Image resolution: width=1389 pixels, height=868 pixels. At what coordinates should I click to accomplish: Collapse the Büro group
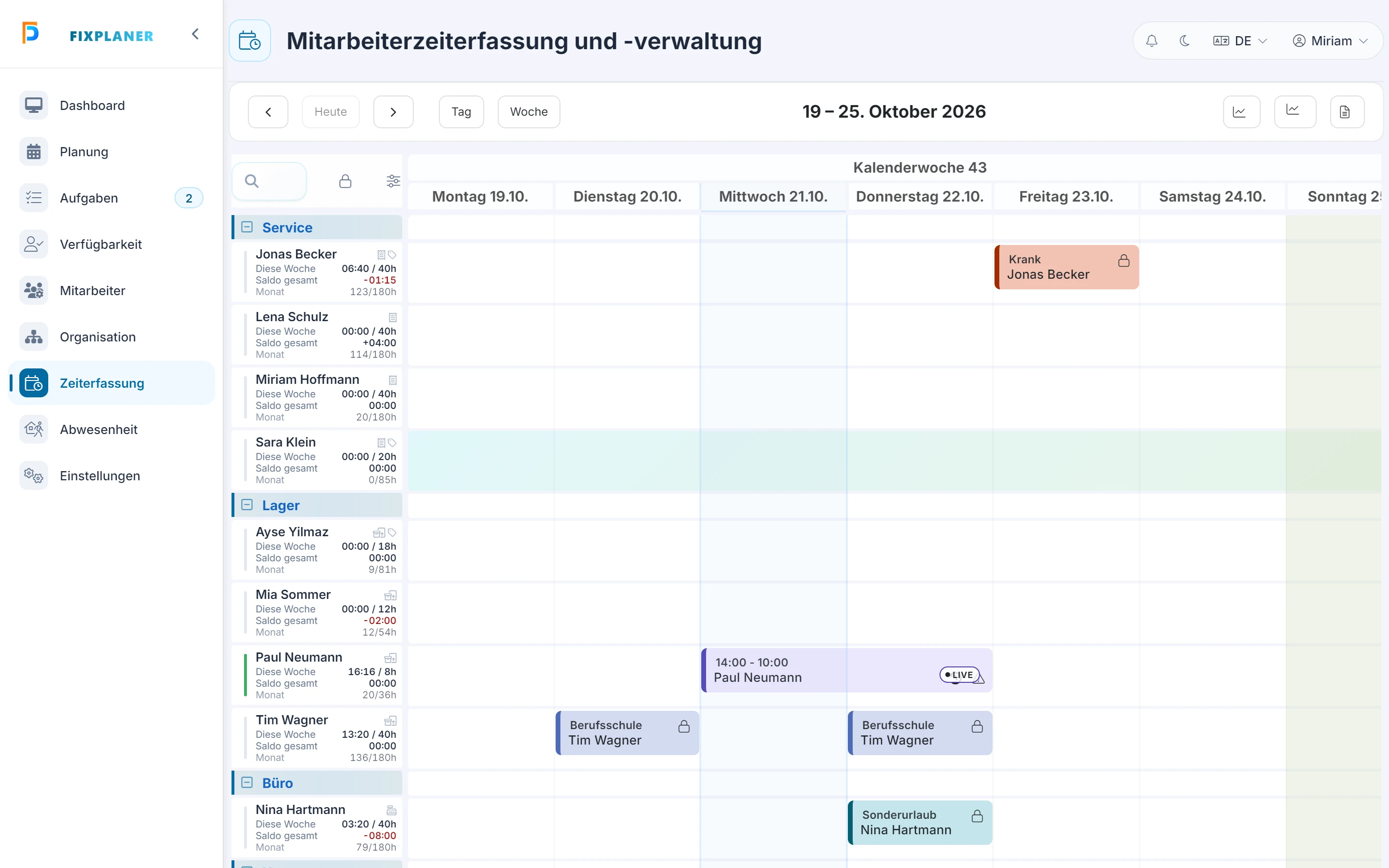247,783
